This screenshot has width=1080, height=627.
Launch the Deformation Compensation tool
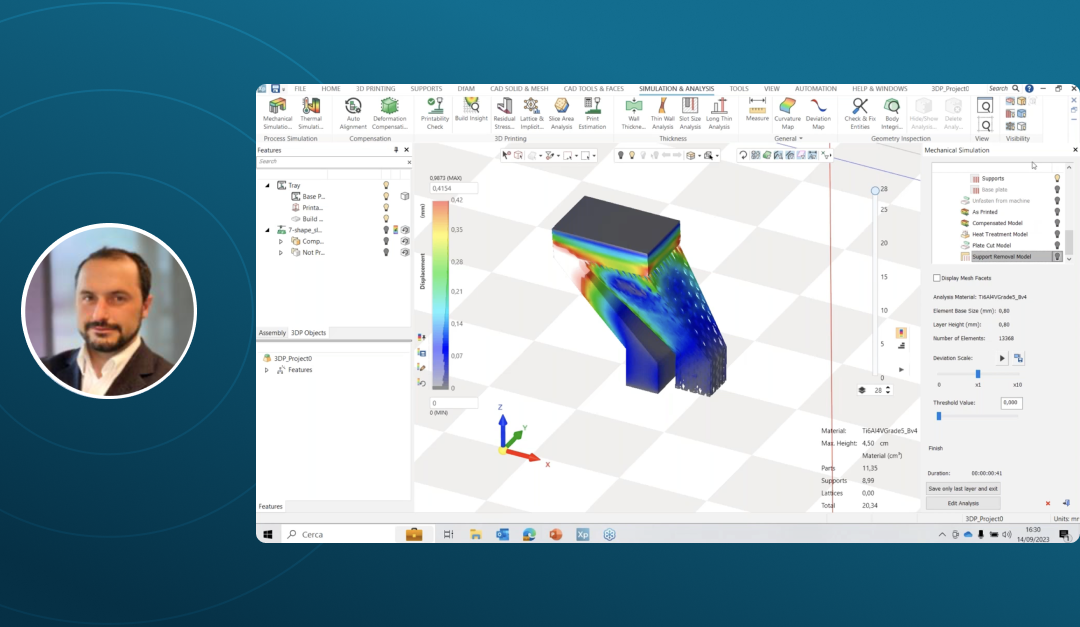(x=389, y=112)
